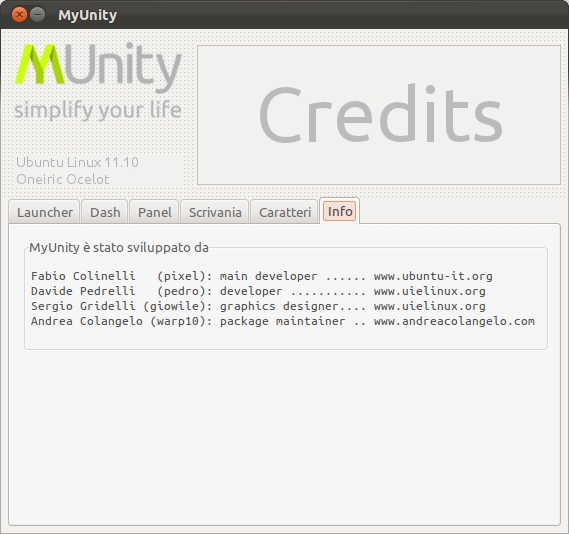
Task: Click the www.andreacolangelo.com text
Action: pos(454,321)
